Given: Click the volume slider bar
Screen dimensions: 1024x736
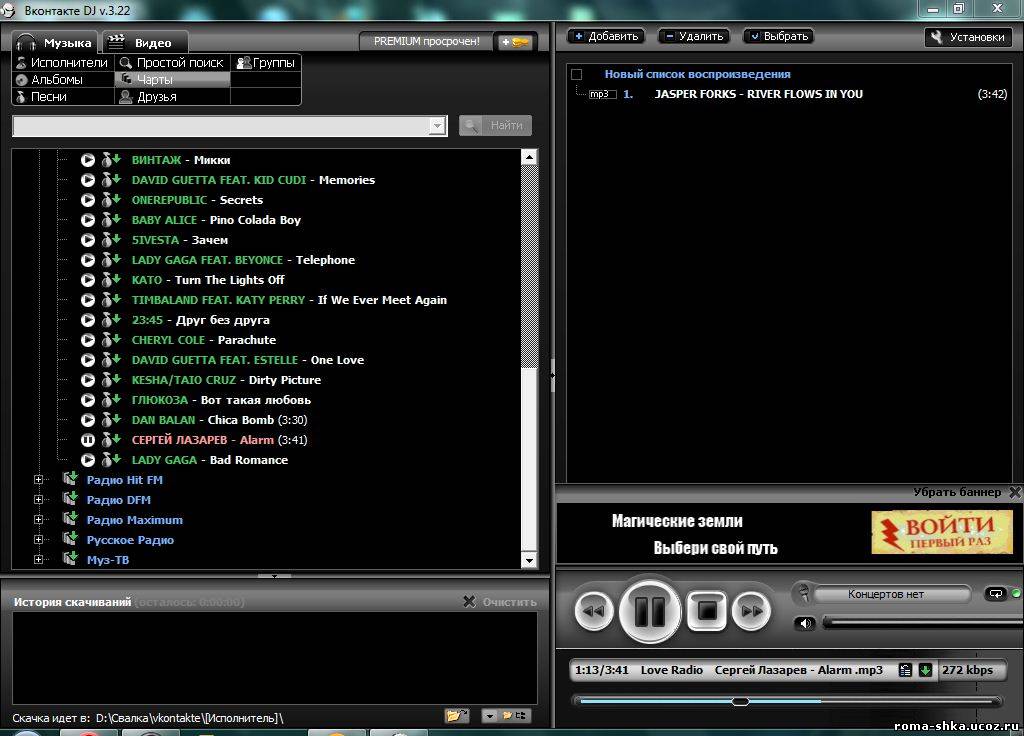Looking at the screenshot, I should [x=921, y=623].
